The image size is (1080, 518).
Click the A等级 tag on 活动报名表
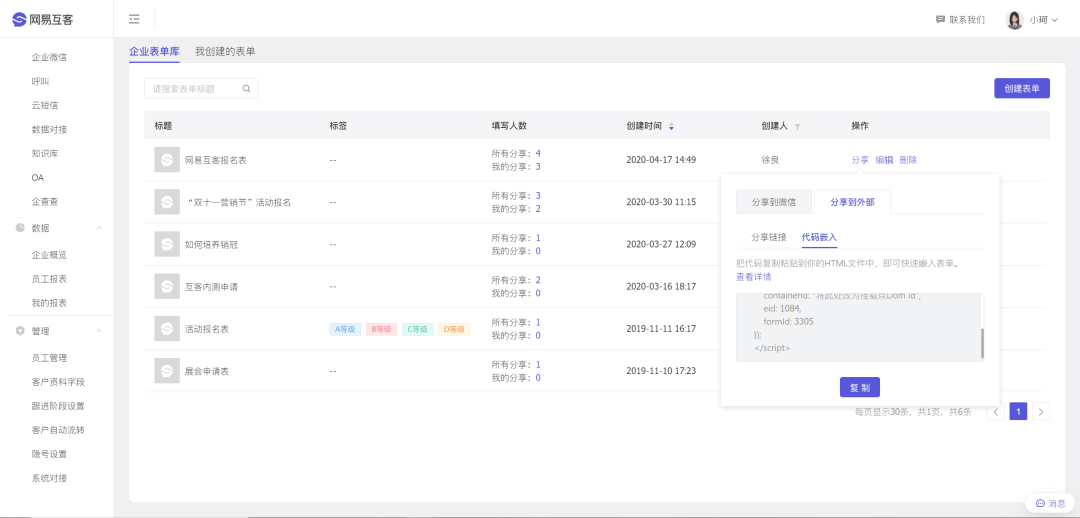(x=345, y=329)
